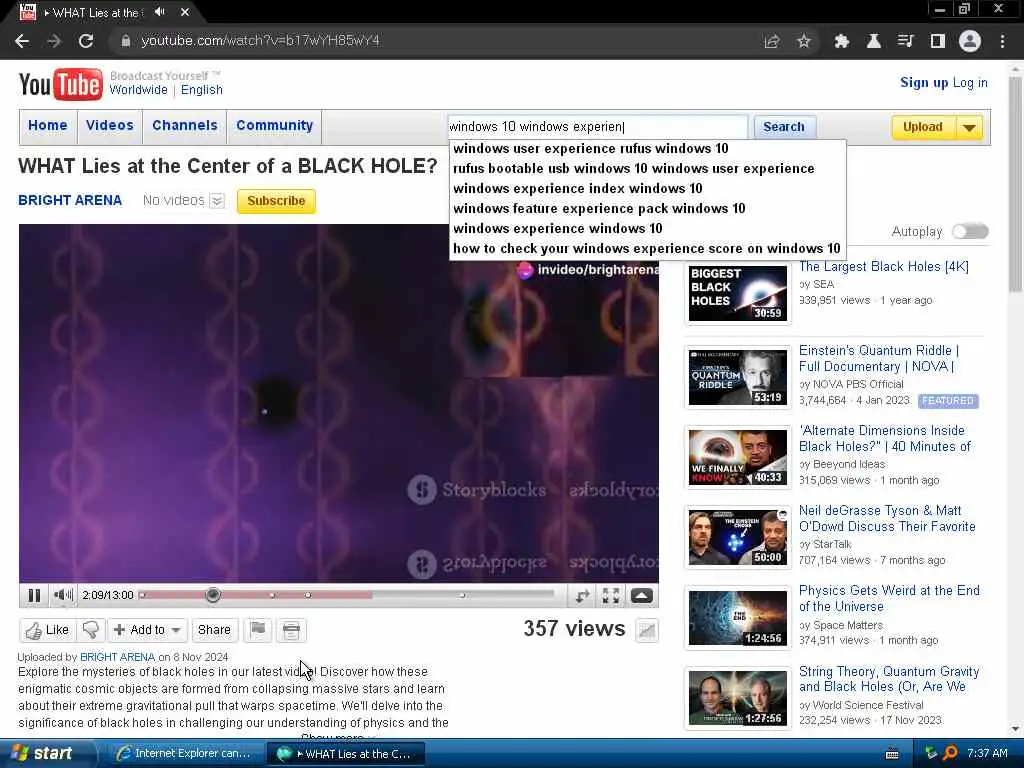
Task: Click the taskbar magnifier tray icon
Action: 951,753
